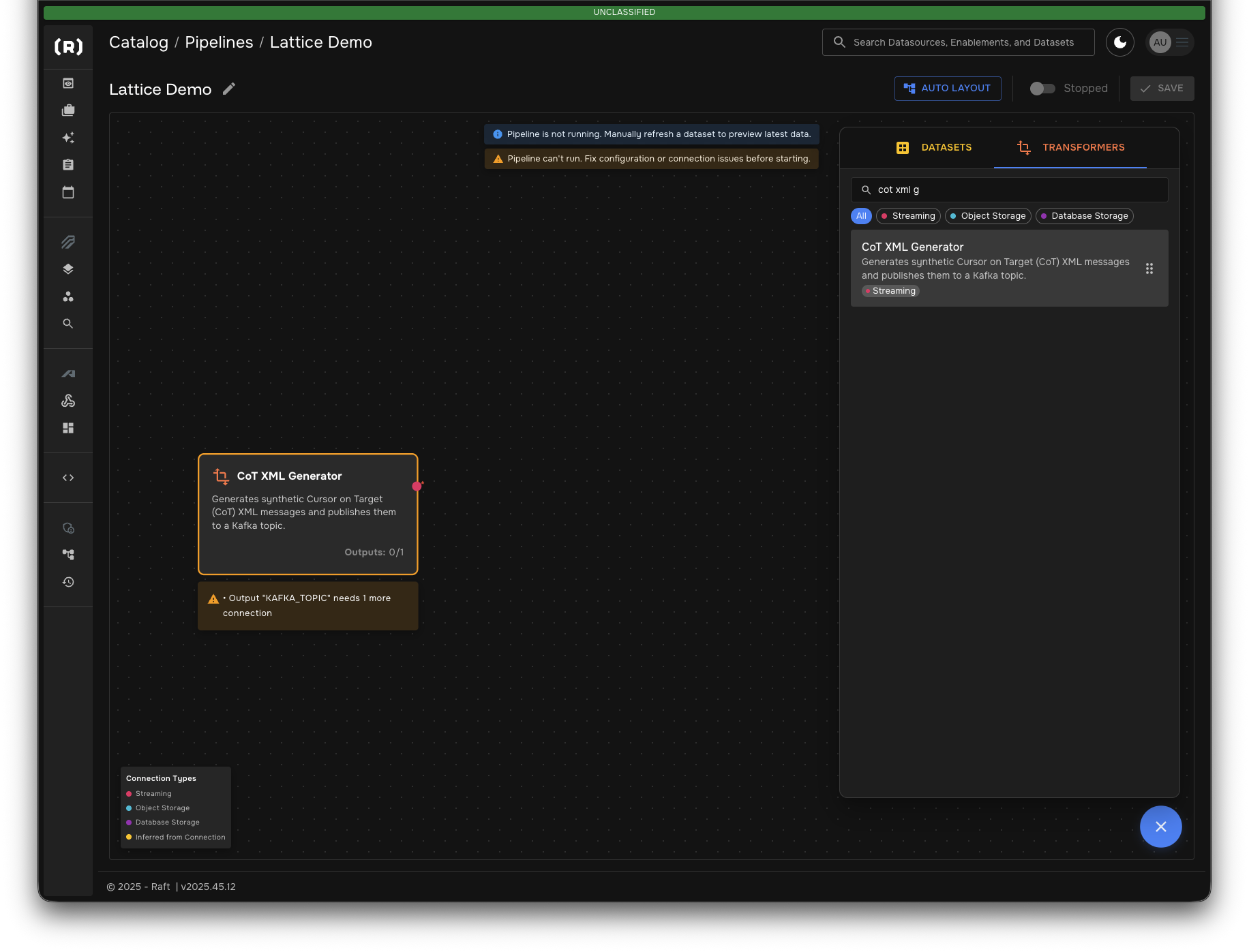Image resolution: width=1249 pixels, height=952 pixels.
Task: Open the clipboard icon in the sidebar
Action: [68, 165]
